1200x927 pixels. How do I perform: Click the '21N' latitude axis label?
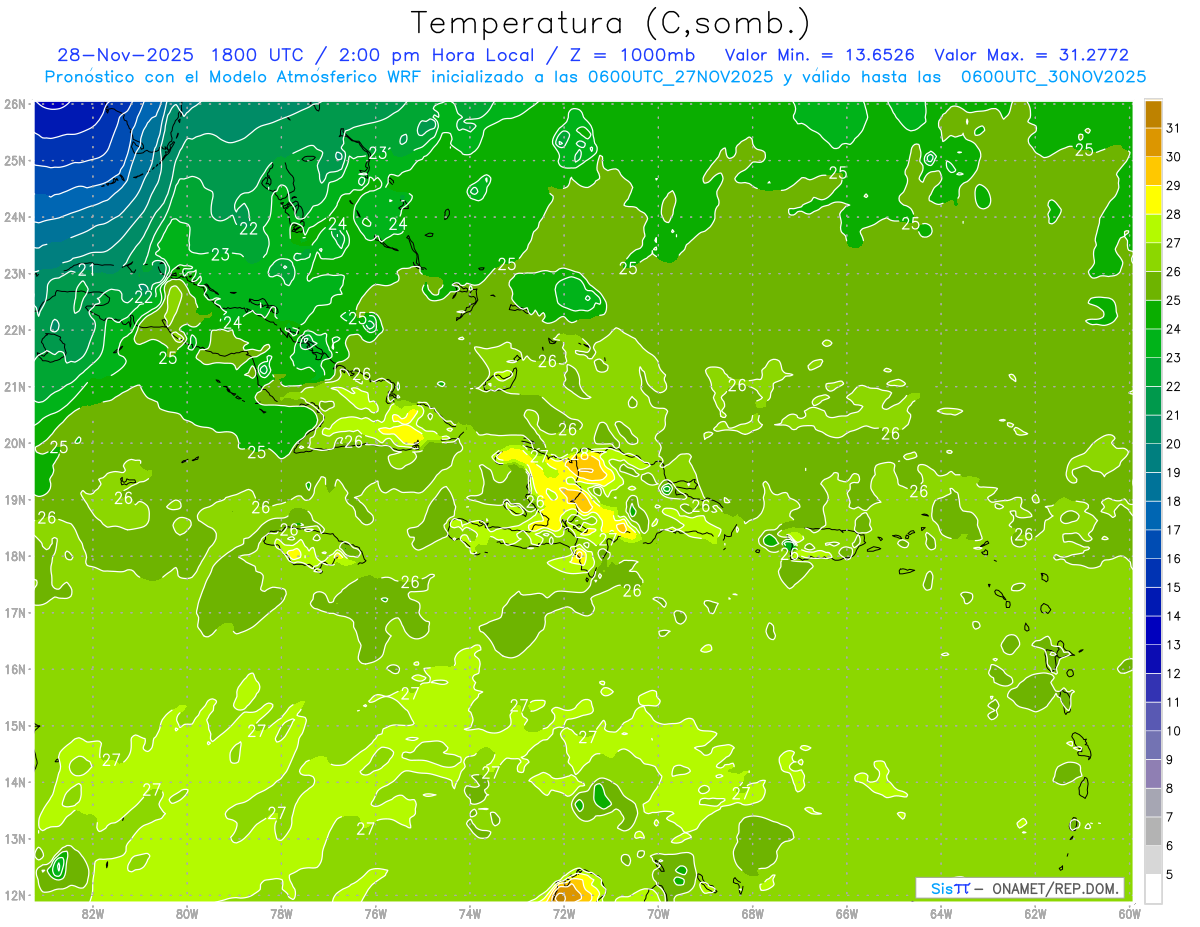[x=15, y=386]
